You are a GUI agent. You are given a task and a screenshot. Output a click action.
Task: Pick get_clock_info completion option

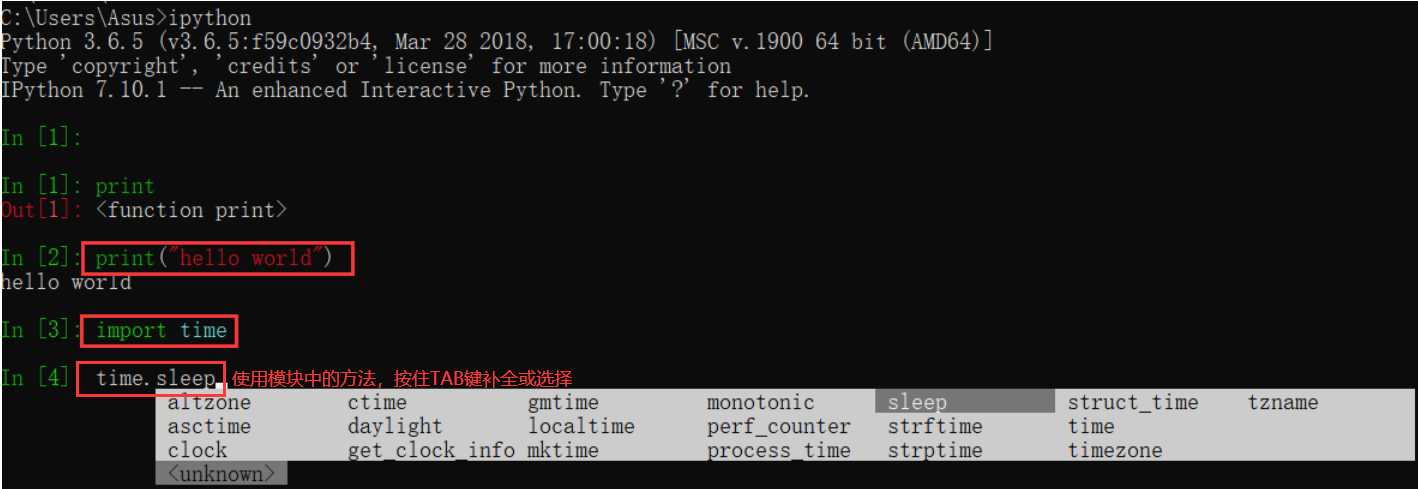431,451
